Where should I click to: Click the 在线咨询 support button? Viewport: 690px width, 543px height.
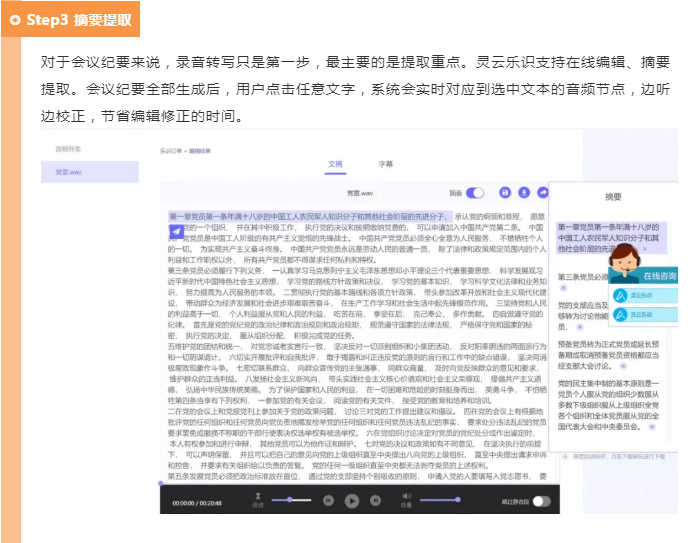point(658,275)
